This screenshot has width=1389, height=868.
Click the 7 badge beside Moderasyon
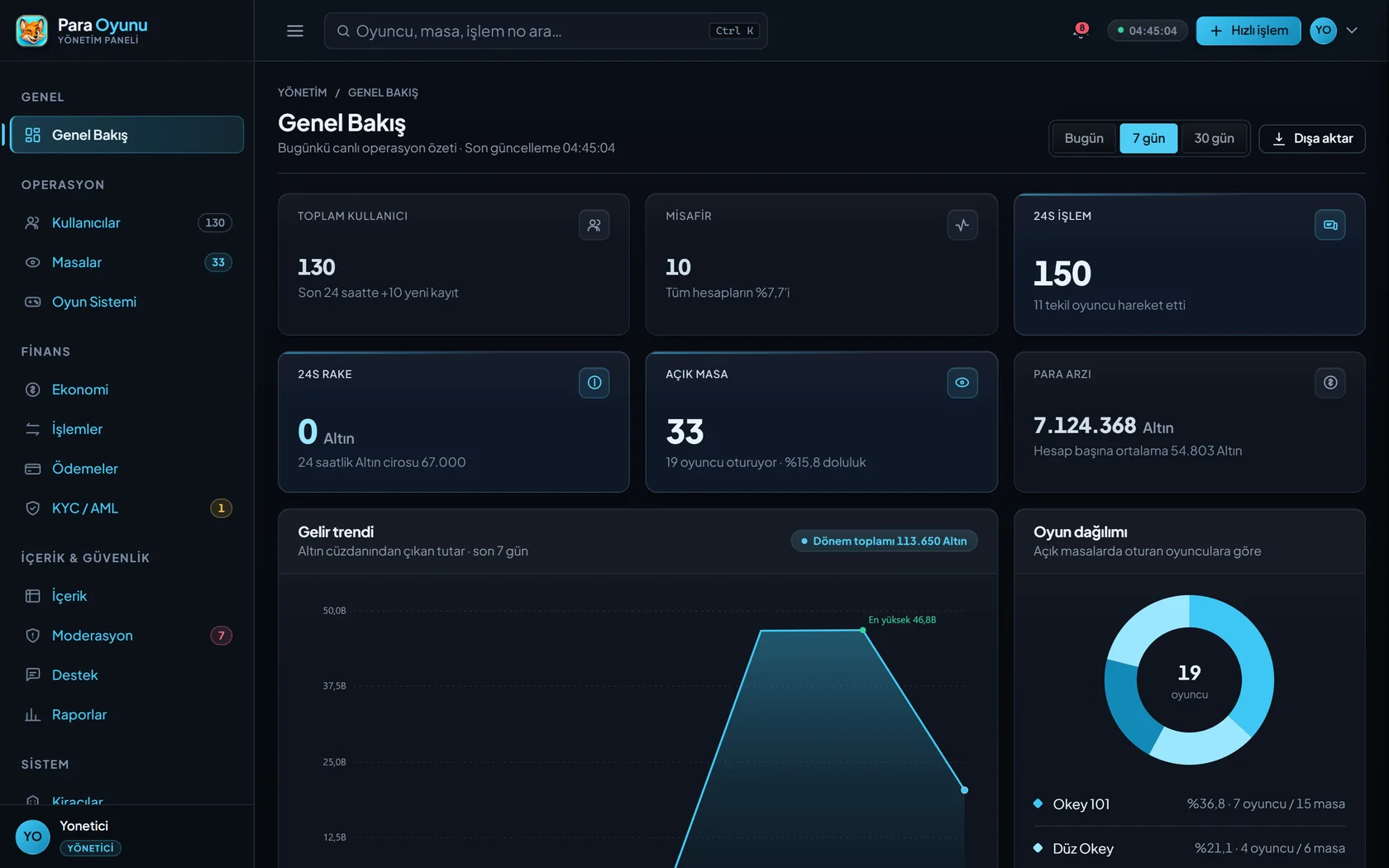[221, 636]
